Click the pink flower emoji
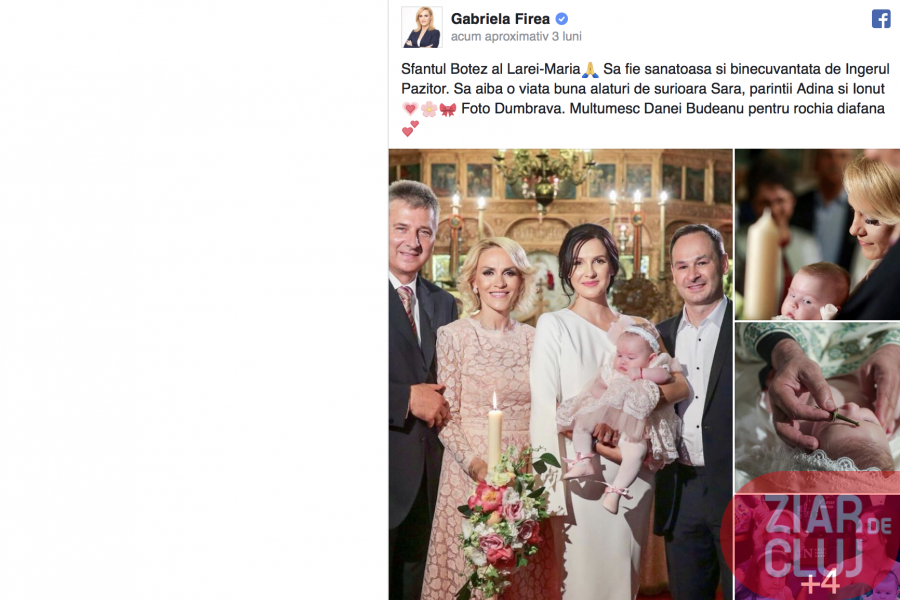Screen dimensions: 900x600 [x=429, y=109]
